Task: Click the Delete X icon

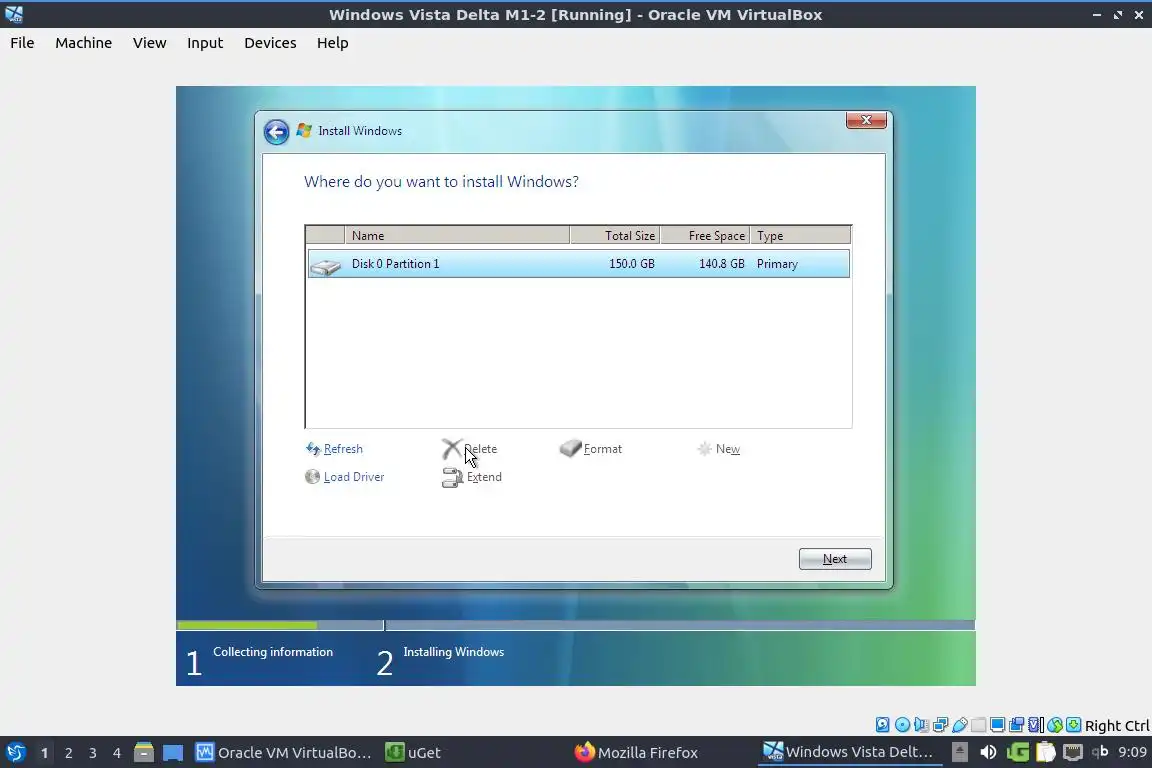Action: (452, 448)
